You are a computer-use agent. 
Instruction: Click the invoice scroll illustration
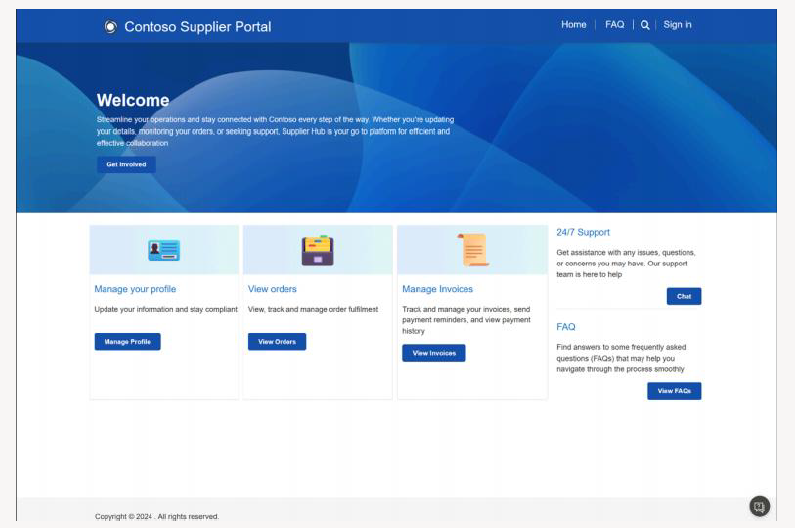click(x=473, y=250)
